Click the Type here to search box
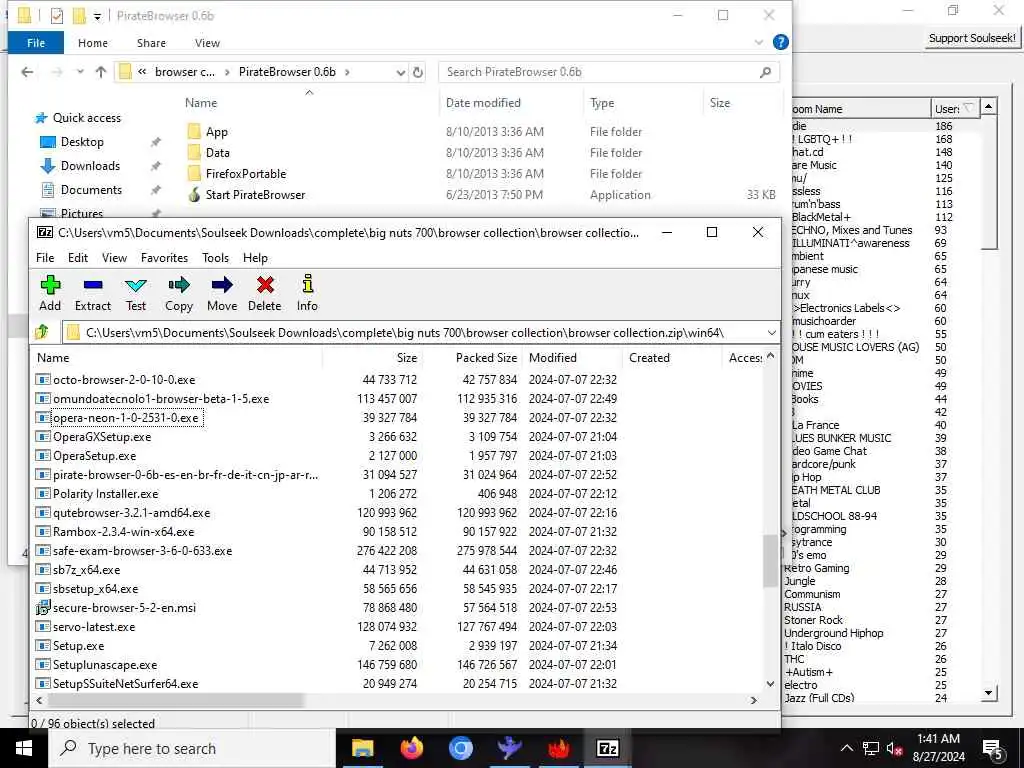This screenshot has width=1024, height=768. coord(193,748)
